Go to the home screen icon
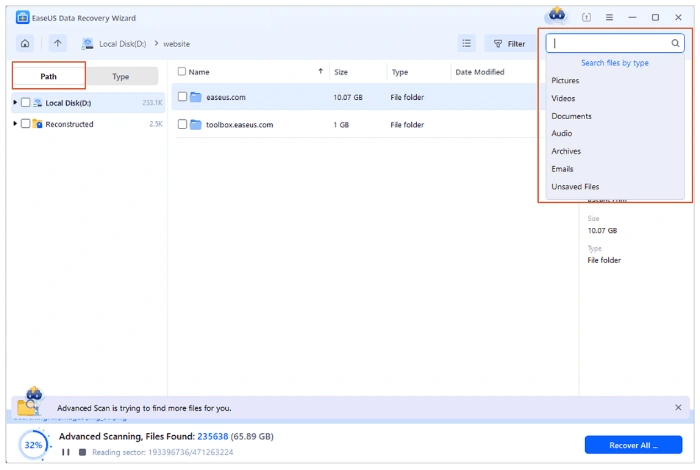The image size is (700, 470). click(x=25, y=43)
